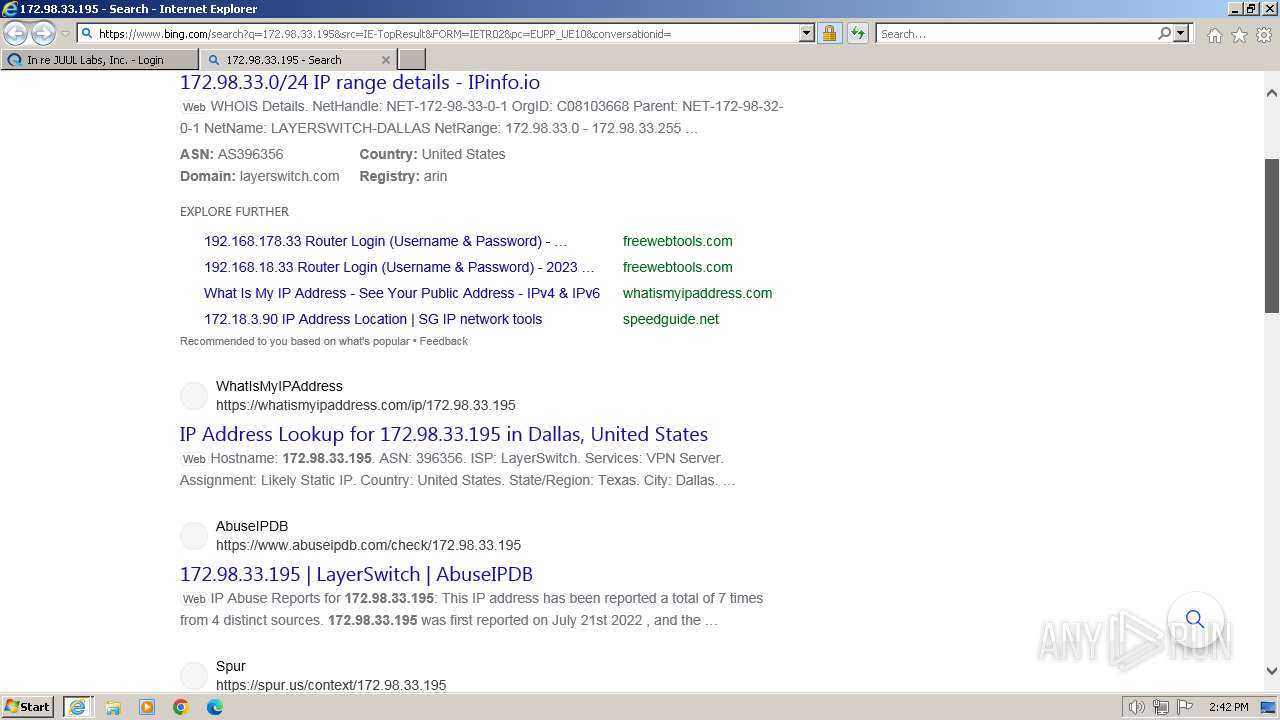Viewport: 1280px width, 720px height.
Task: Open What Is My IP Address link
Action: pos(402,293)
